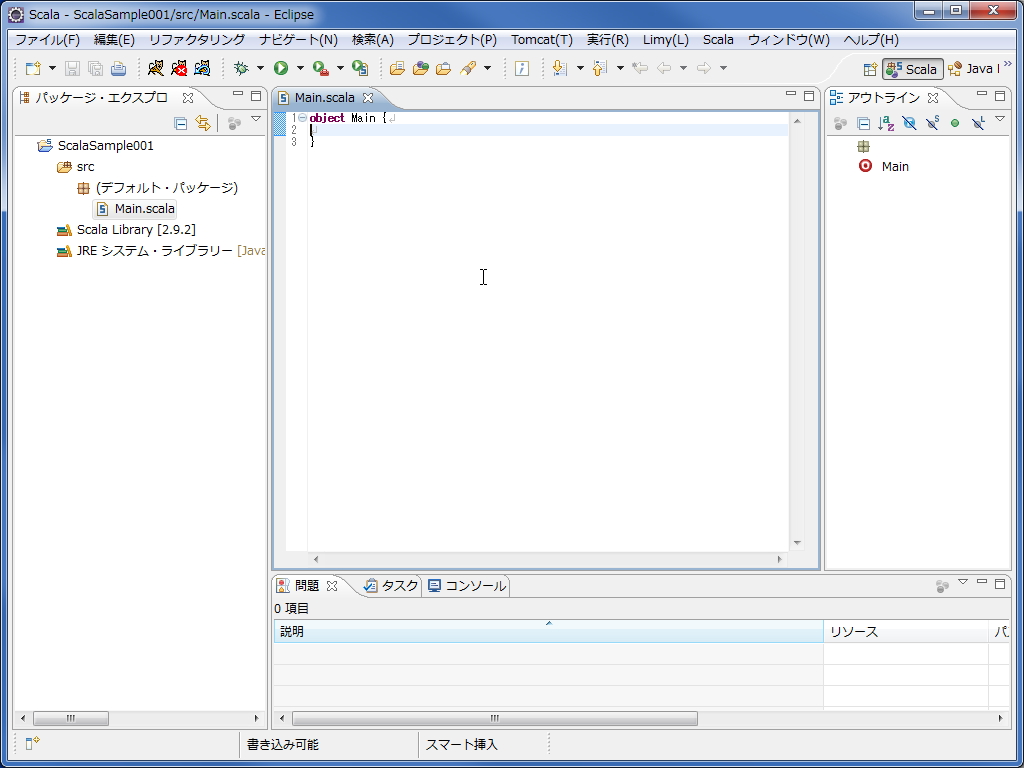The height and width of the screenshot is (768, 1024).
Task: Switch to the Scala perspective
Action: pyautogui.click(x=913, y=69)
